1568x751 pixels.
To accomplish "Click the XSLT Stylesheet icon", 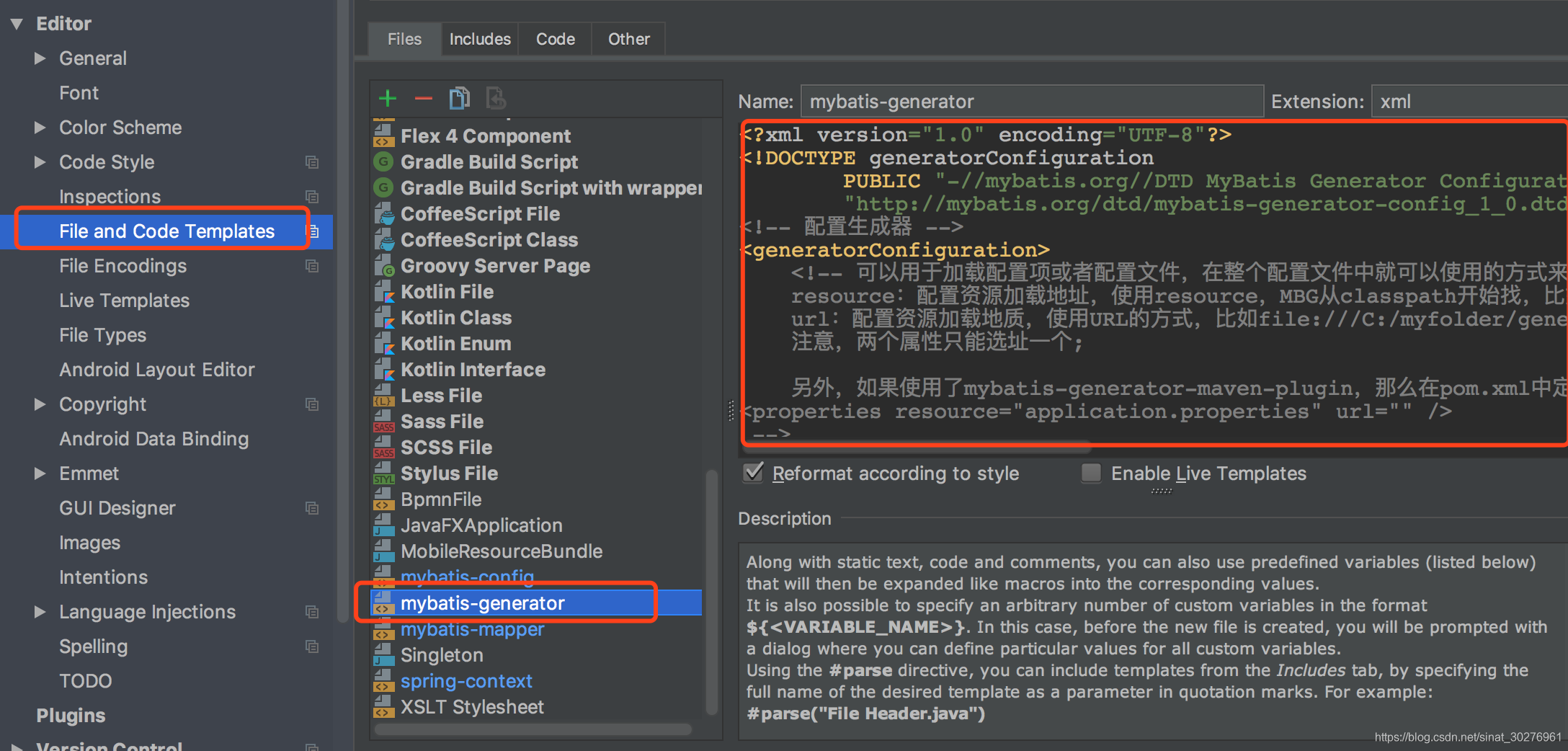I will pyautogui.click(x=383, y=706).
